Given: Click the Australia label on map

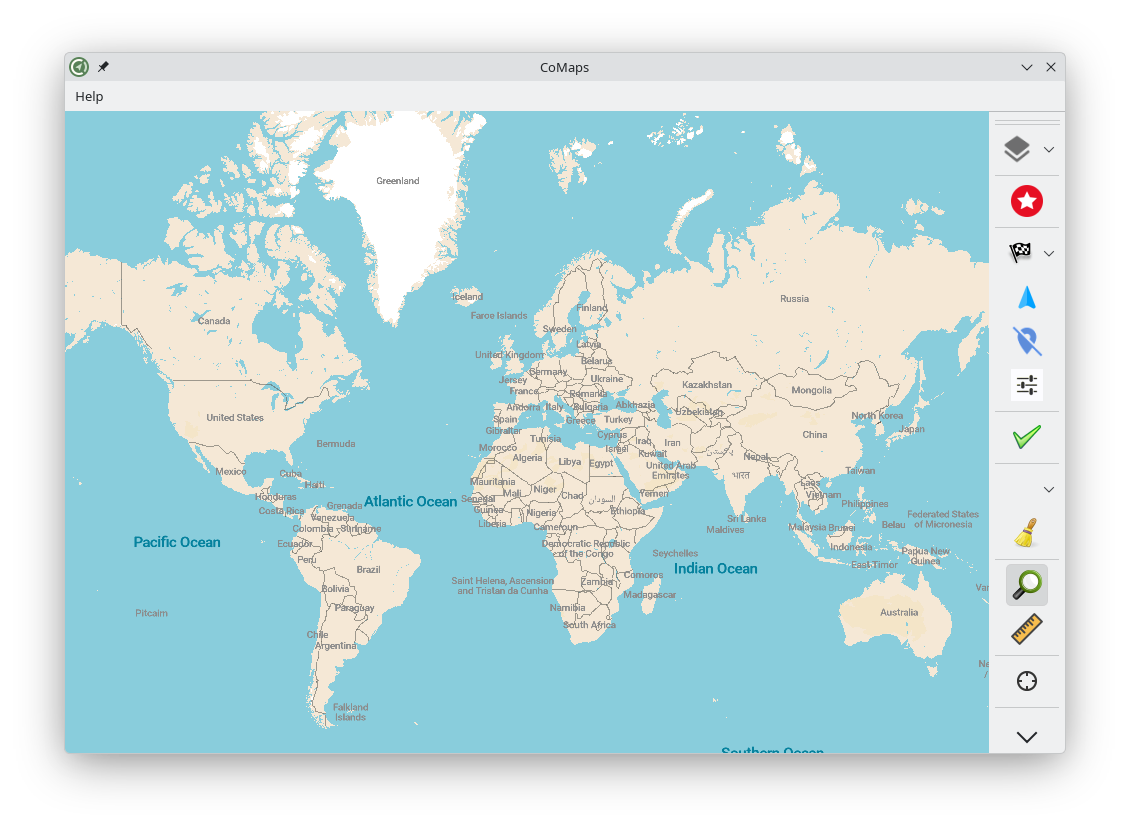Looking at the screenshot, I should (x=899, y=612).
